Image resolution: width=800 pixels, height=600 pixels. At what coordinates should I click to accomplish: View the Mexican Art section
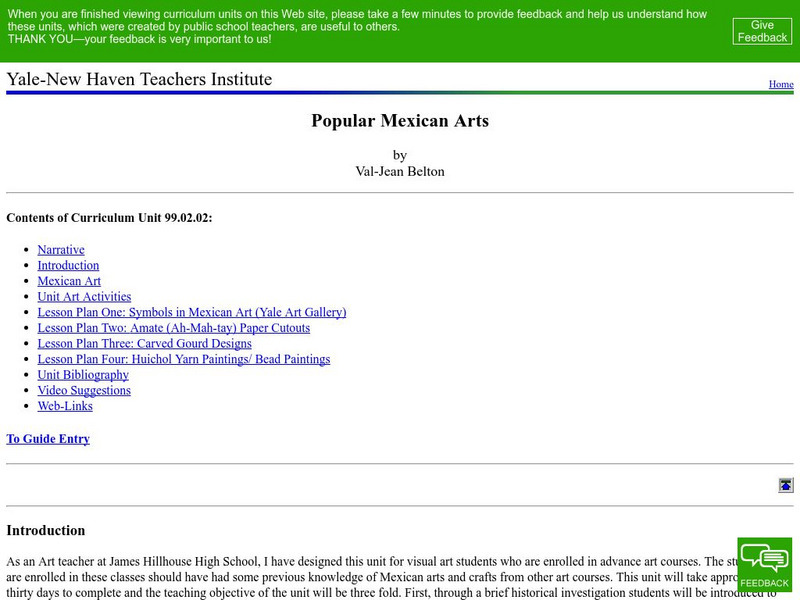pyautogui.click(x=68, y=281)
